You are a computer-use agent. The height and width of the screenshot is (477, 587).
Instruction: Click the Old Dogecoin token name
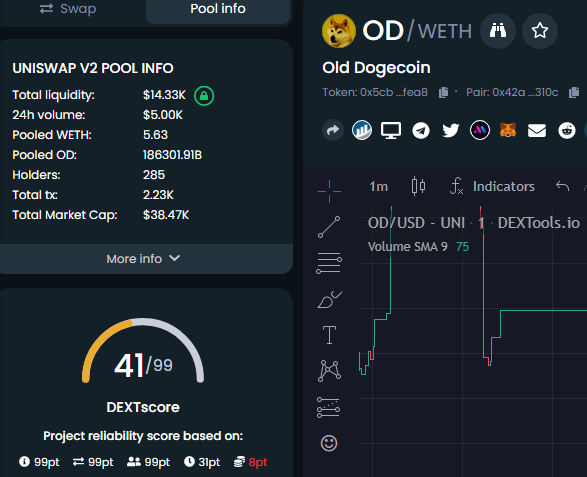pyautogui.click(x=376, y=68)
